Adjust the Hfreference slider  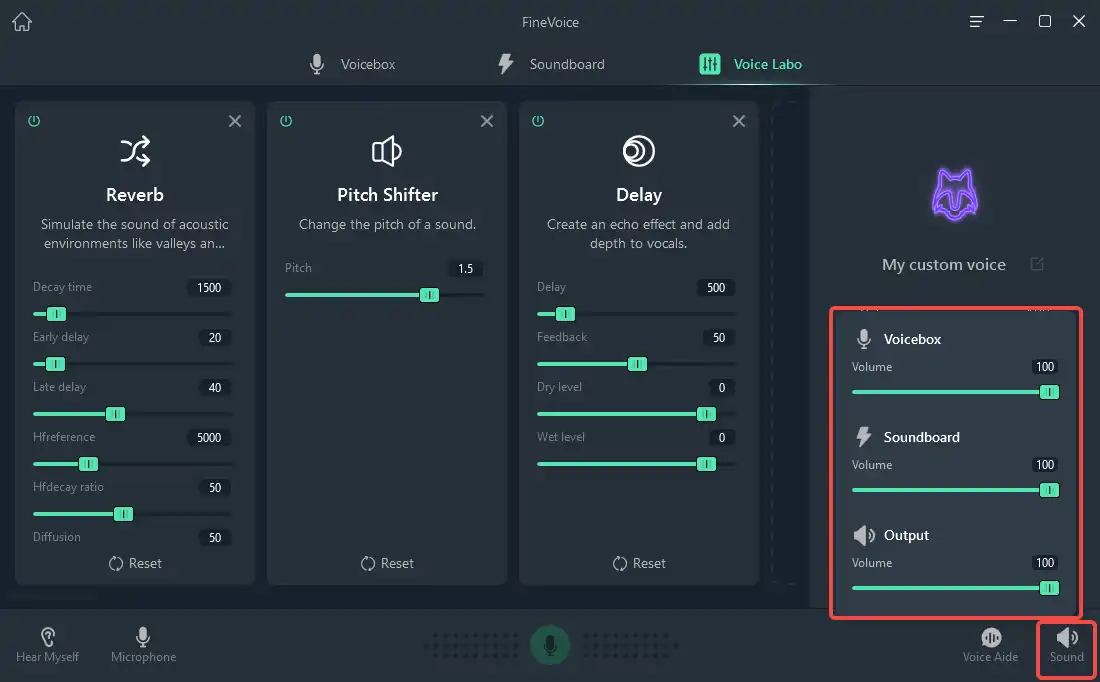click(x=133, y=464)
